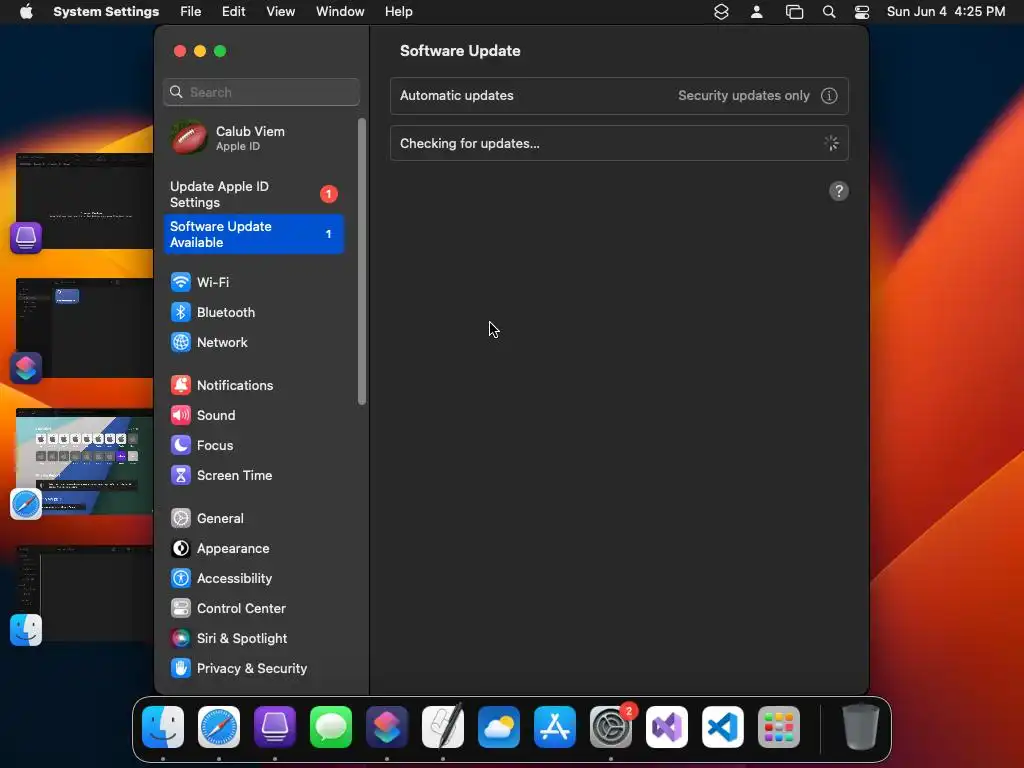Viewport: 1024px width, 768px height.
Task: Open Messages from the Dock
Action: pos(330,727)
